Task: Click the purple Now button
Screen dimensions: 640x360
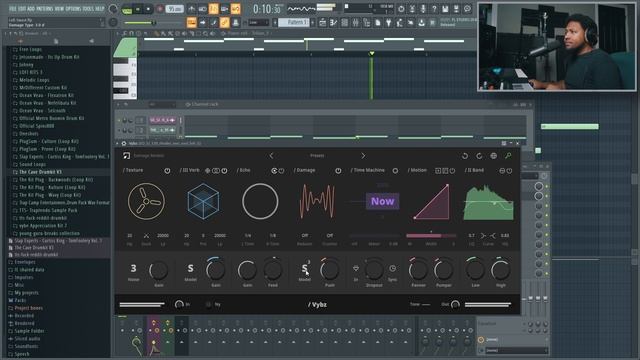Action: click(382, 201)
